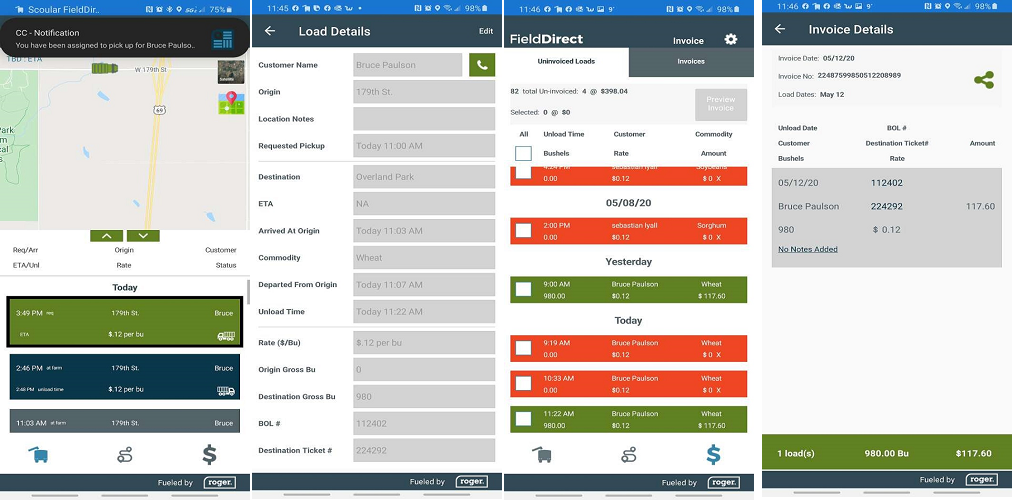Image resolution: width=1024 pixels, height=500 pixels.
Task: Switch to the Uninvoiced Loads tab
Action: point(566,61)
